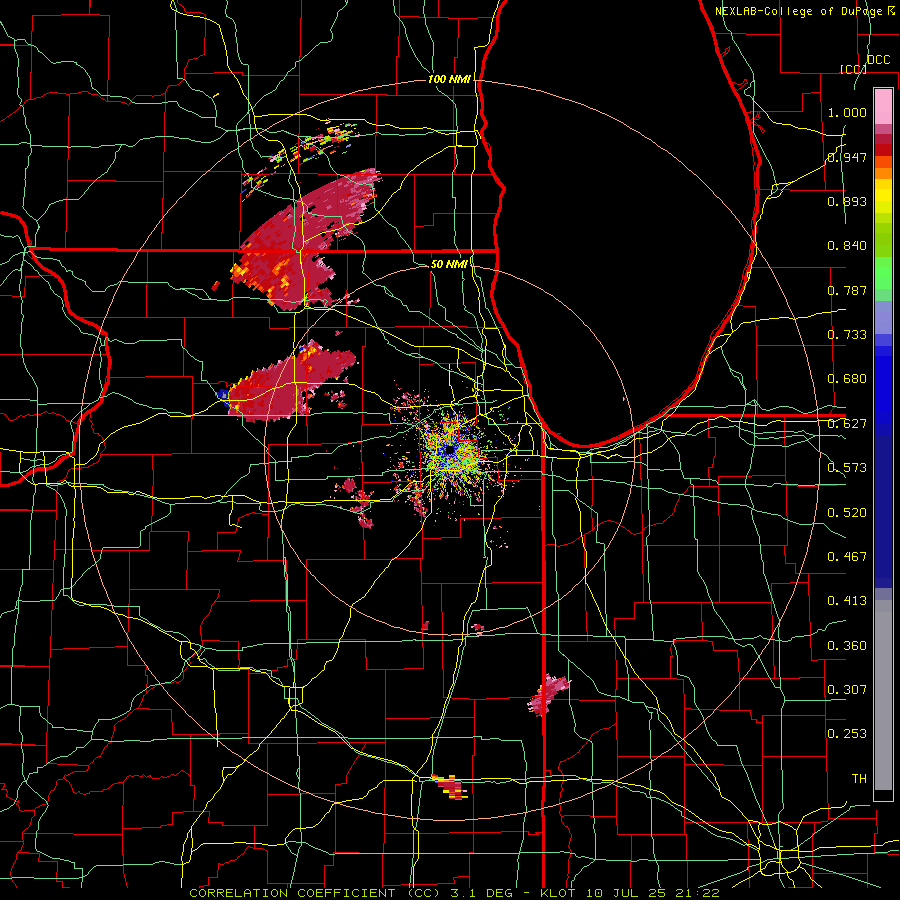The image size is (900, 900).
Task: Click the 0.360 scale value
Action: point(847,646)
